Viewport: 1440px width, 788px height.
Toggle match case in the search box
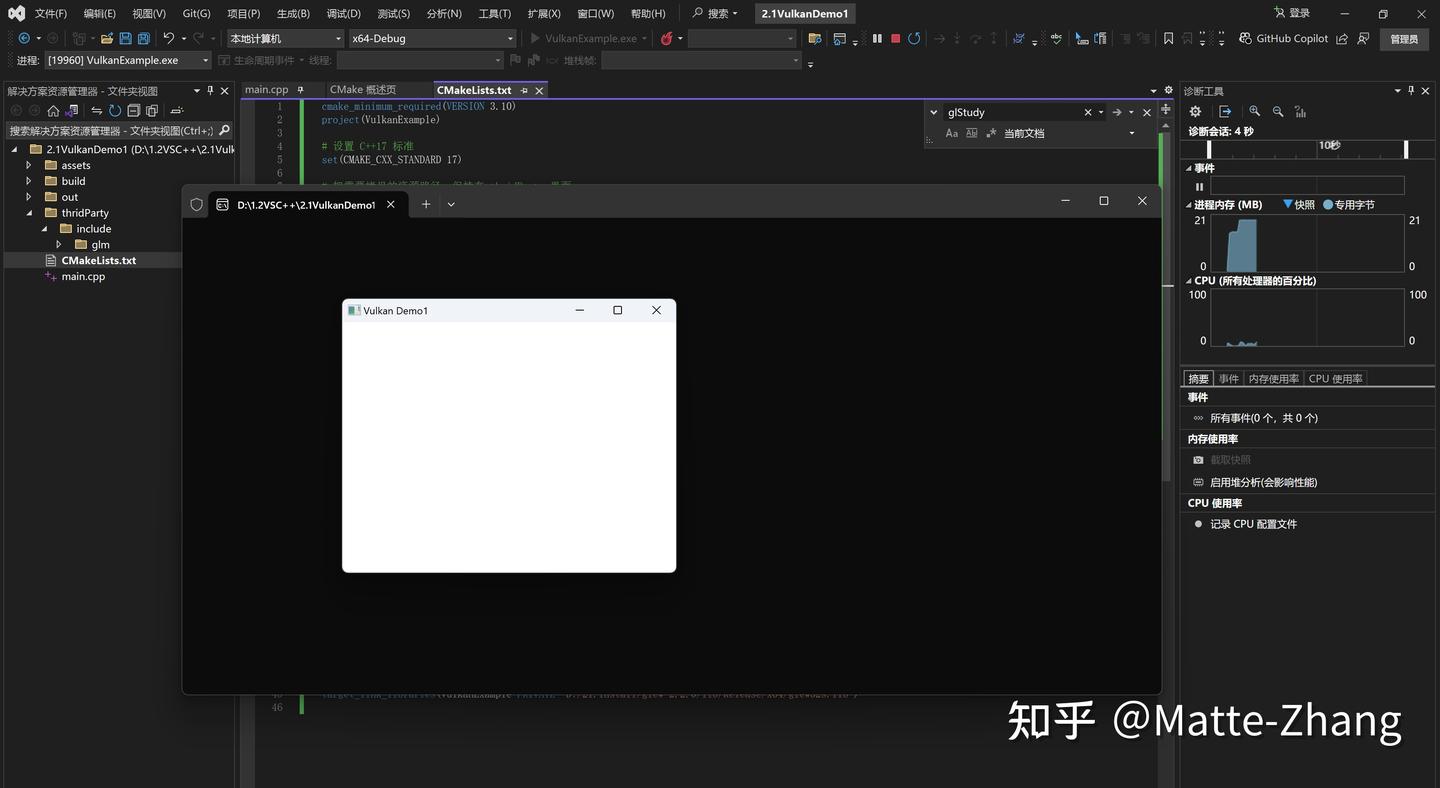tap(951, 133)
